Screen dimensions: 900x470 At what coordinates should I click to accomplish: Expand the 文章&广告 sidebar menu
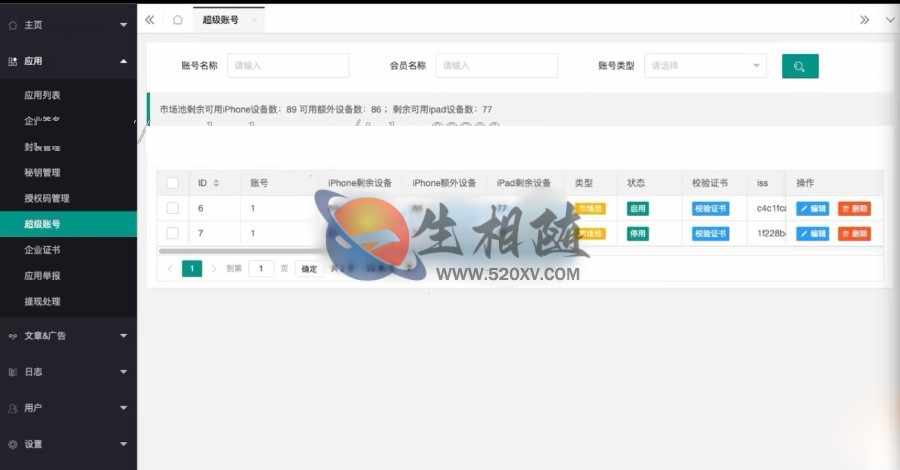[x=123, y=336]
